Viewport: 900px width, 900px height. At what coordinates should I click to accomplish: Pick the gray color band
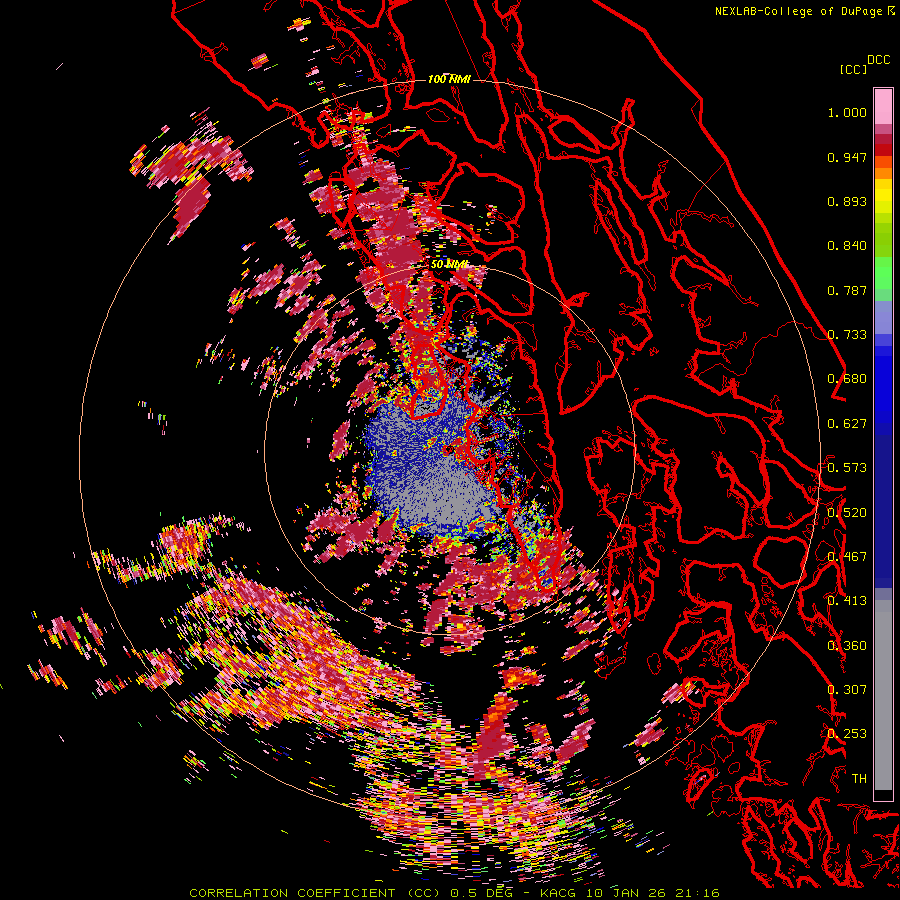[883, 695]
